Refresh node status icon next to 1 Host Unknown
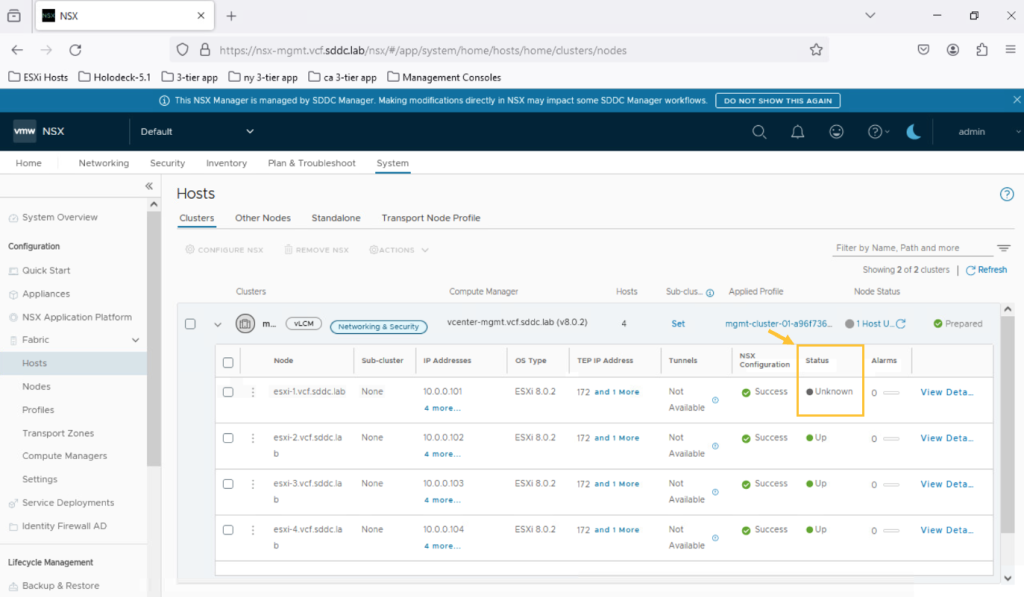The width and height of the screenshot is (1024, 597). pos(901,323)
